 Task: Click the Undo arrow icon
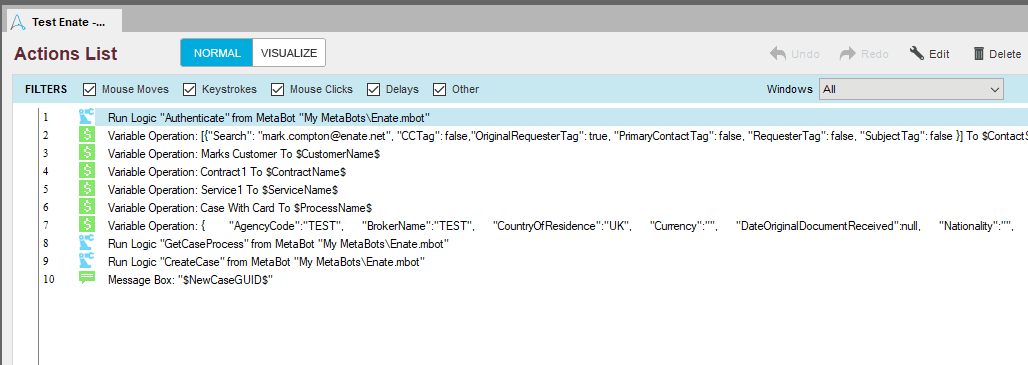[778, 54]
